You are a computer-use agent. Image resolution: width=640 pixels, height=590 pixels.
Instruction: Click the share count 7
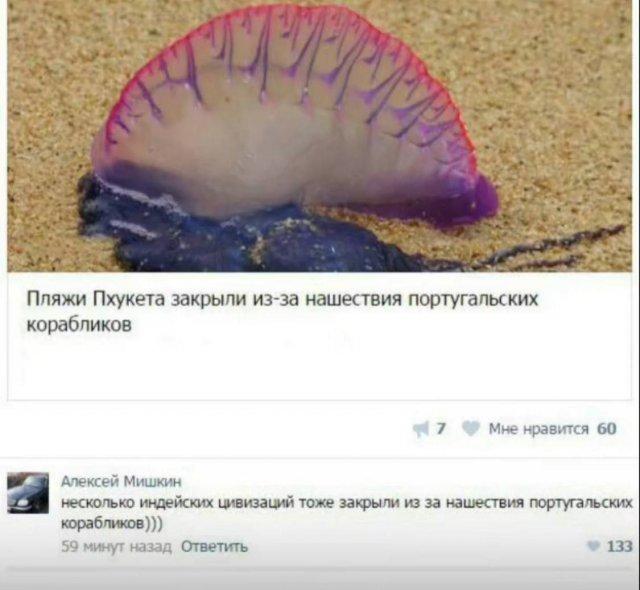tap(441, 429)
